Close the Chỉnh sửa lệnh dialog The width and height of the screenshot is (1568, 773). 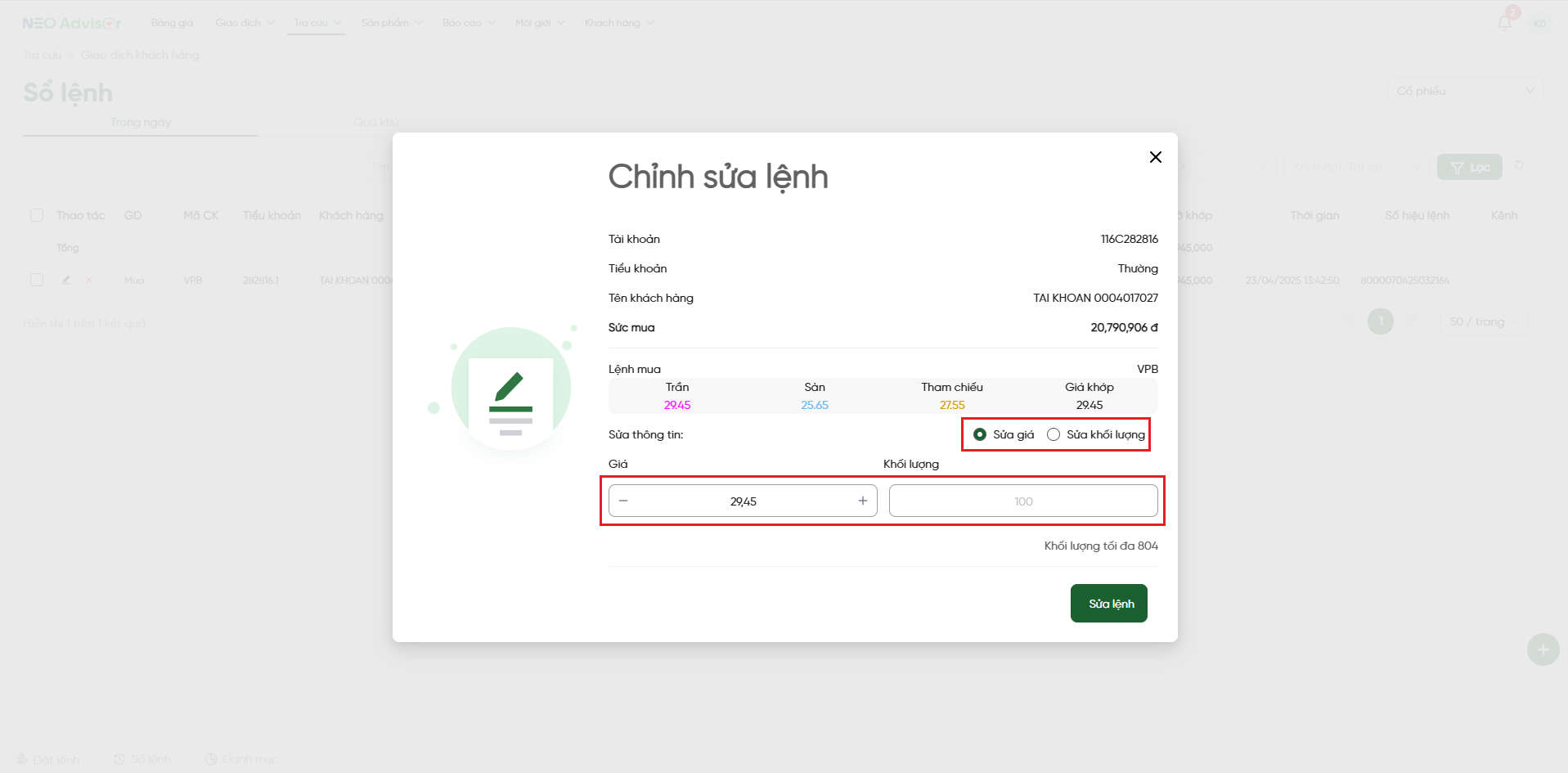[1155, 157]
